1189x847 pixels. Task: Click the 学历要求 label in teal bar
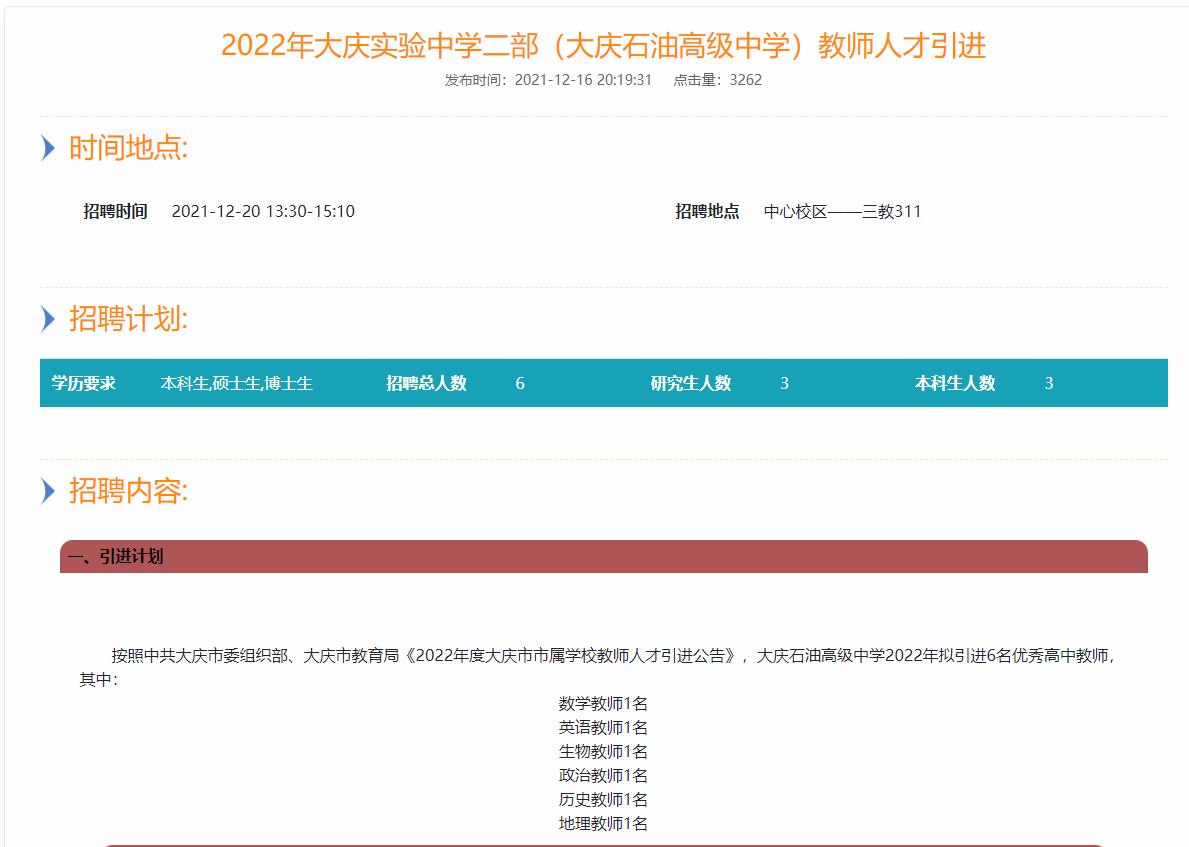pos(84,383)
